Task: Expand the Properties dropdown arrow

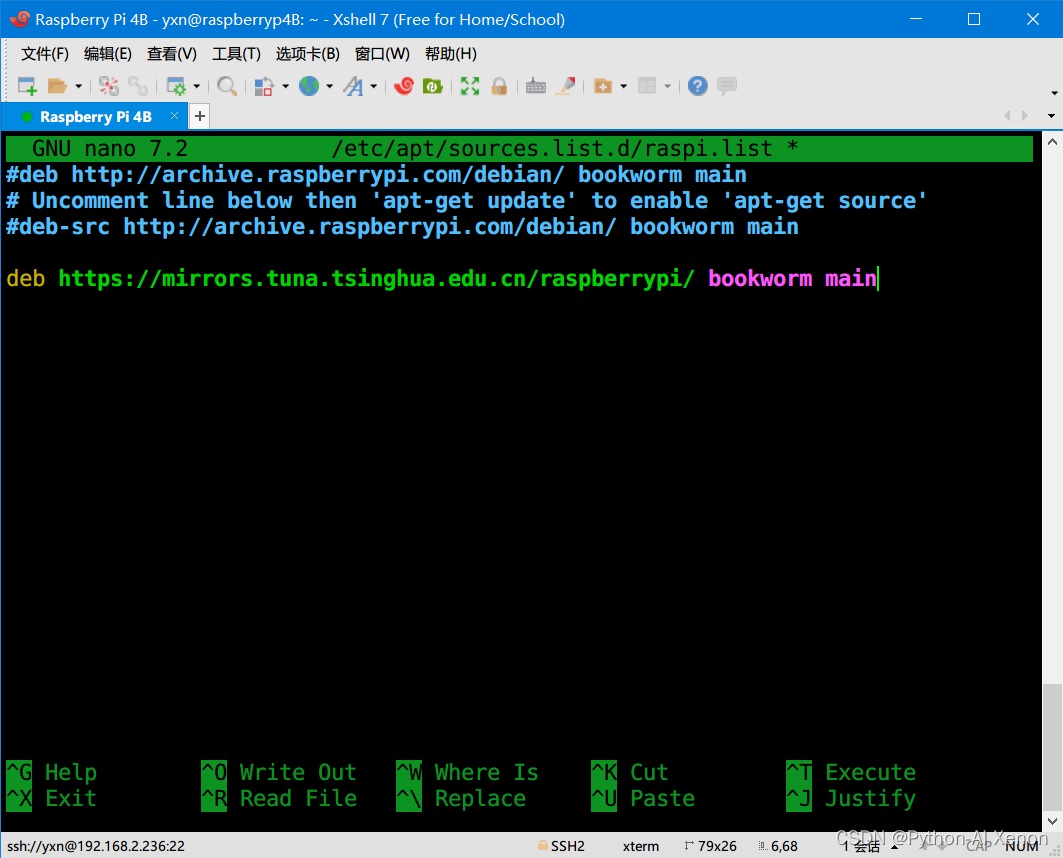Action: [x=197, y=86]
